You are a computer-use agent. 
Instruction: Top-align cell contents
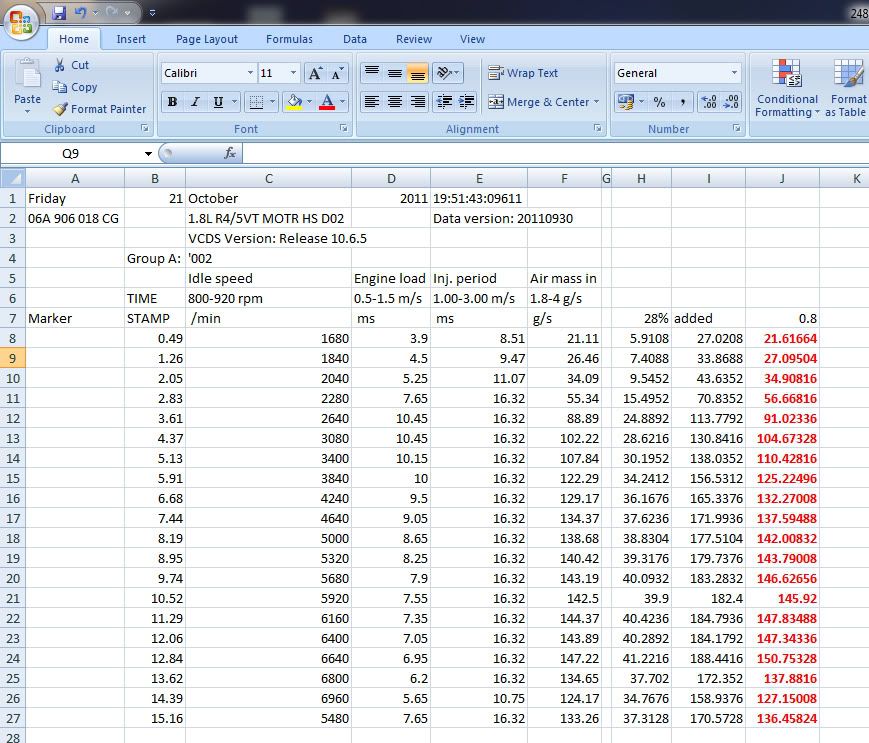pos(372,73)
